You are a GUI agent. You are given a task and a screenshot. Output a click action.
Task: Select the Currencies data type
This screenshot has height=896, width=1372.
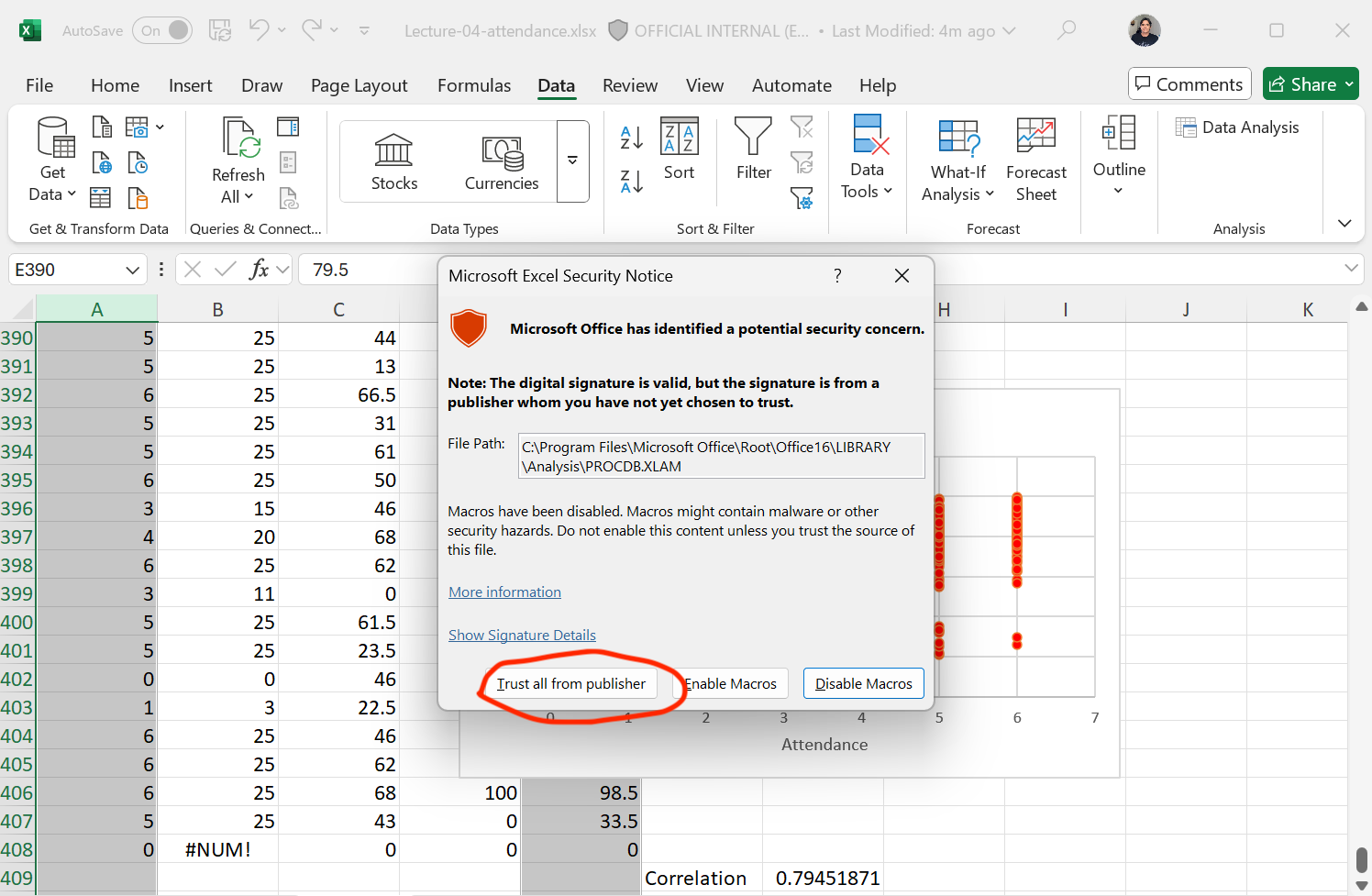coord(501,162)
